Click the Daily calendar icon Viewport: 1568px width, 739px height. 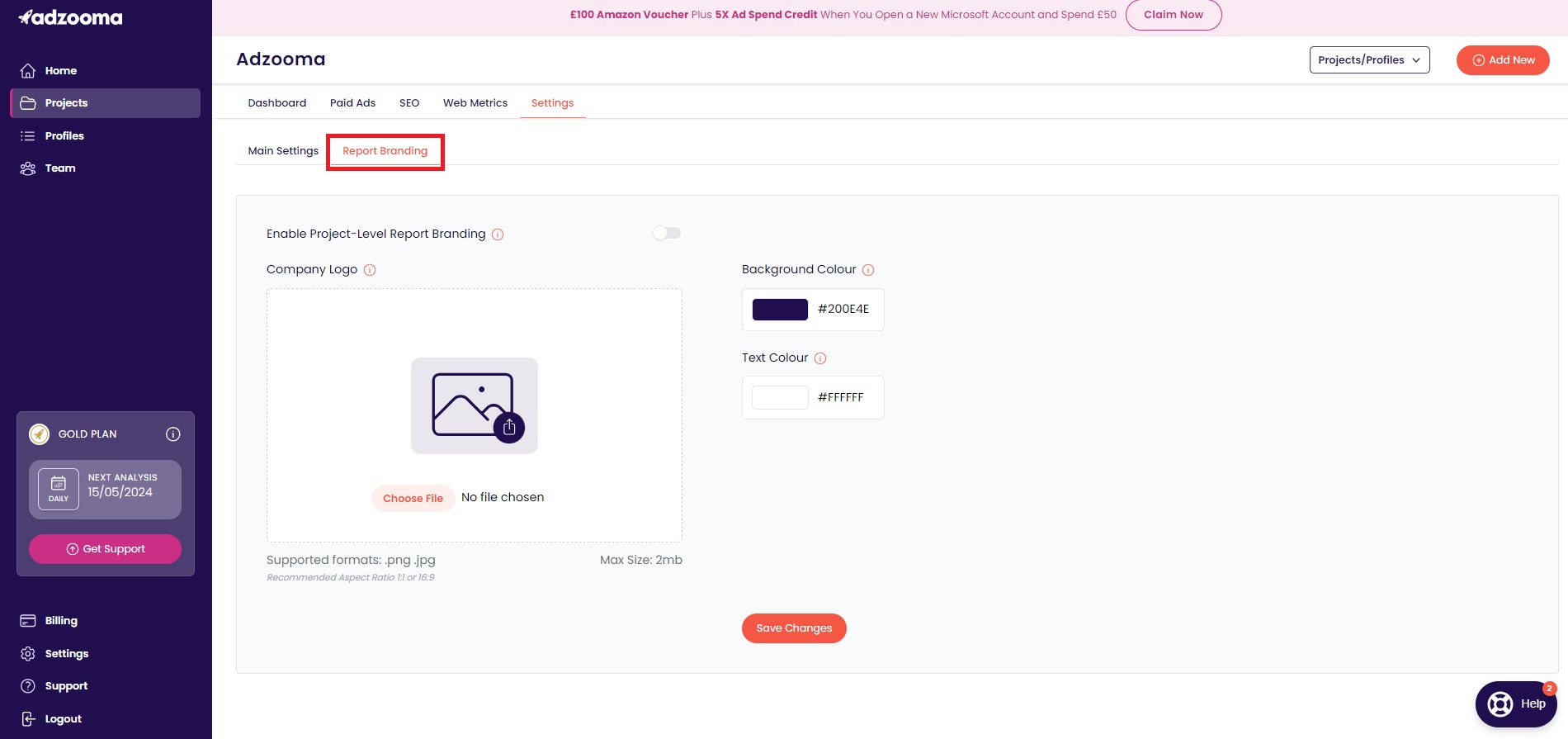(x=59, y=489)
